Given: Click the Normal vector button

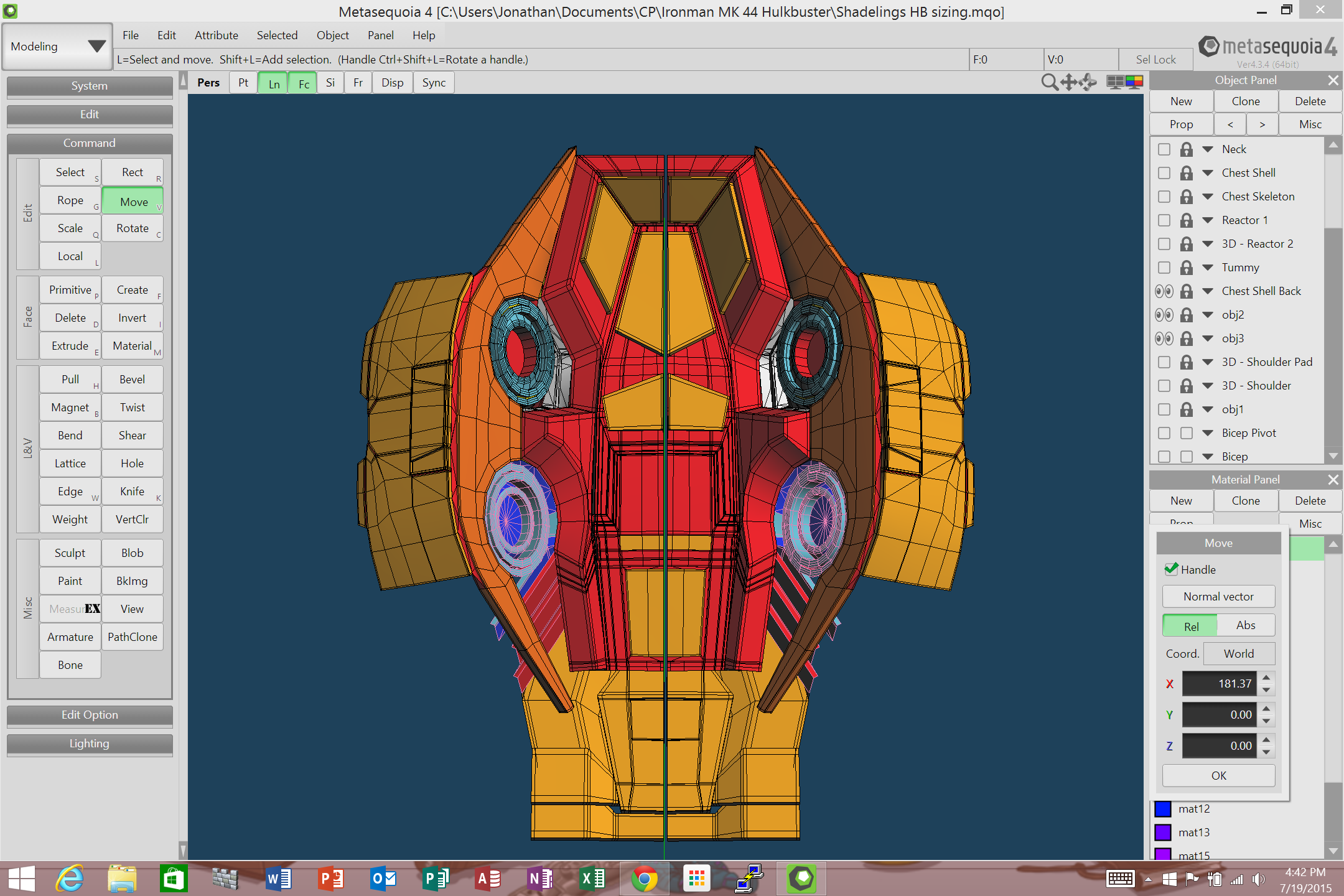Looking at the screenshot, I should 1218,597.
